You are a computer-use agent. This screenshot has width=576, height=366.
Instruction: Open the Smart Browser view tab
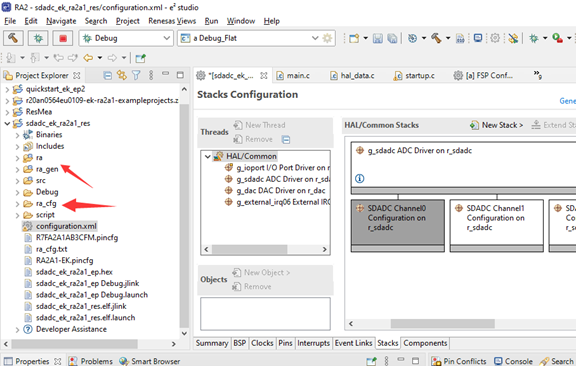click(150, 361)
